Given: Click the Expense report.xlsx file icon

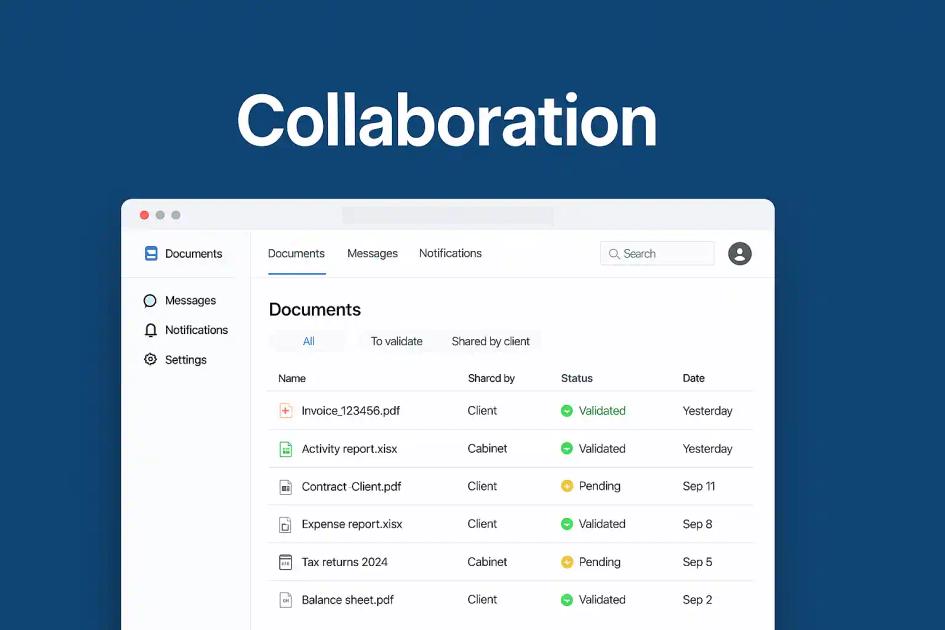Looking at the screenshot, I should [286, 524].
